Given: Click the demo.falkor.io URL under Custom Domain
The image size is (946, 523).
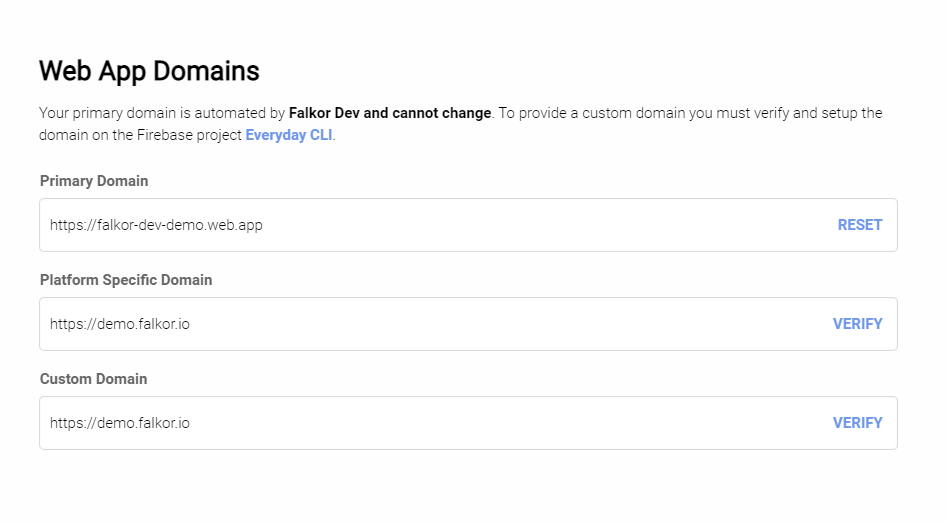Looking at the screenshot, I should (x=120, y=423).
